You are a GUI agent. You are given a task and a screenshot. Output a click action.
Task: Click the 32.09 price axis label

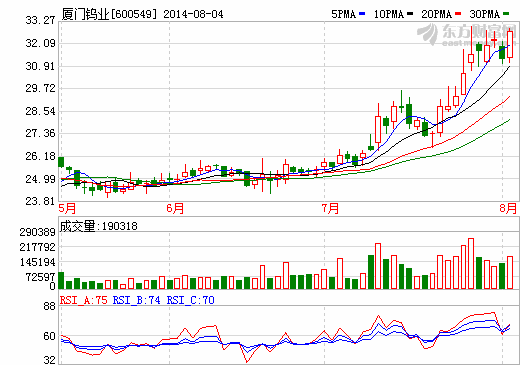(x=40, y=43)
